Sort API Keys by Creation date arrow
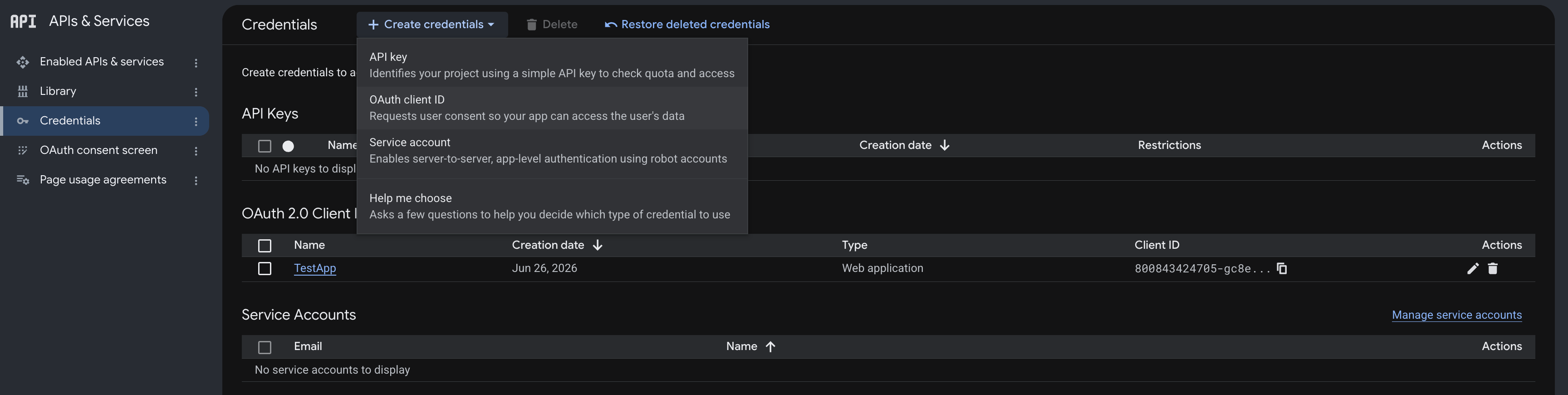The width and height of the screenshot is (1568, 395). tap(945, 145)
